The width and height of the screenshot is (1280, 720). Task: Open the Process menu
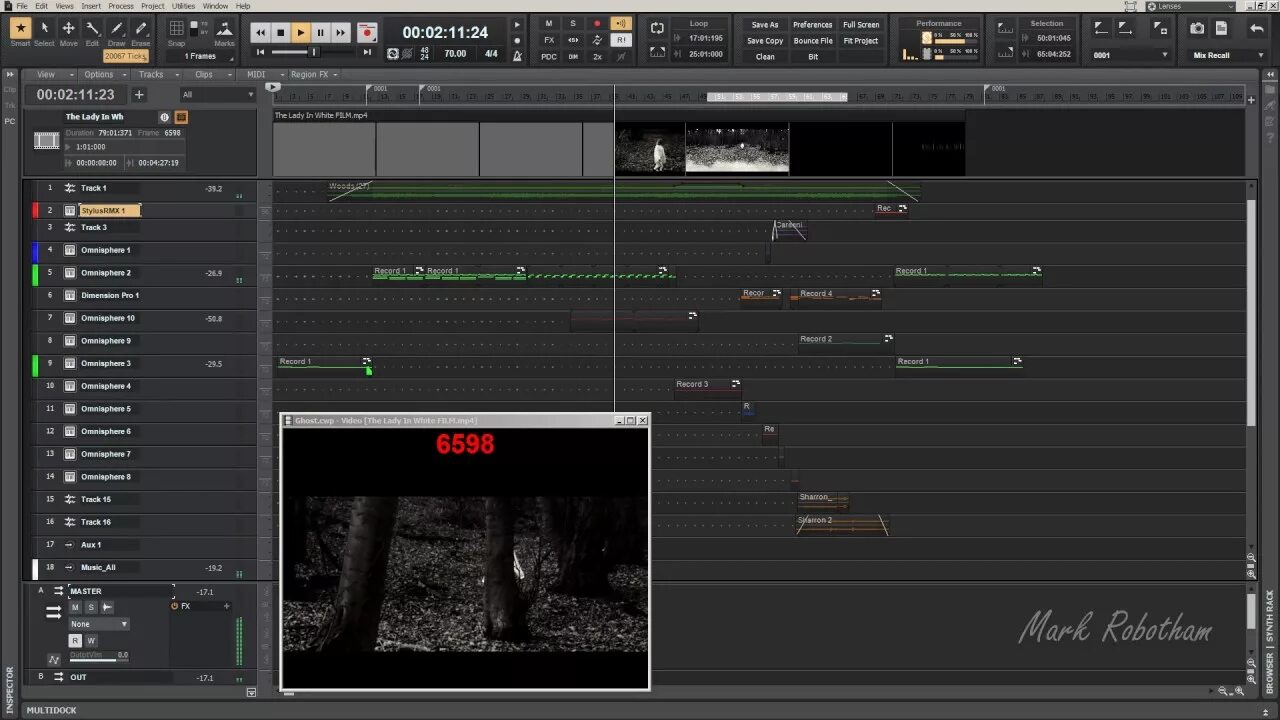(x=121, y=6)
